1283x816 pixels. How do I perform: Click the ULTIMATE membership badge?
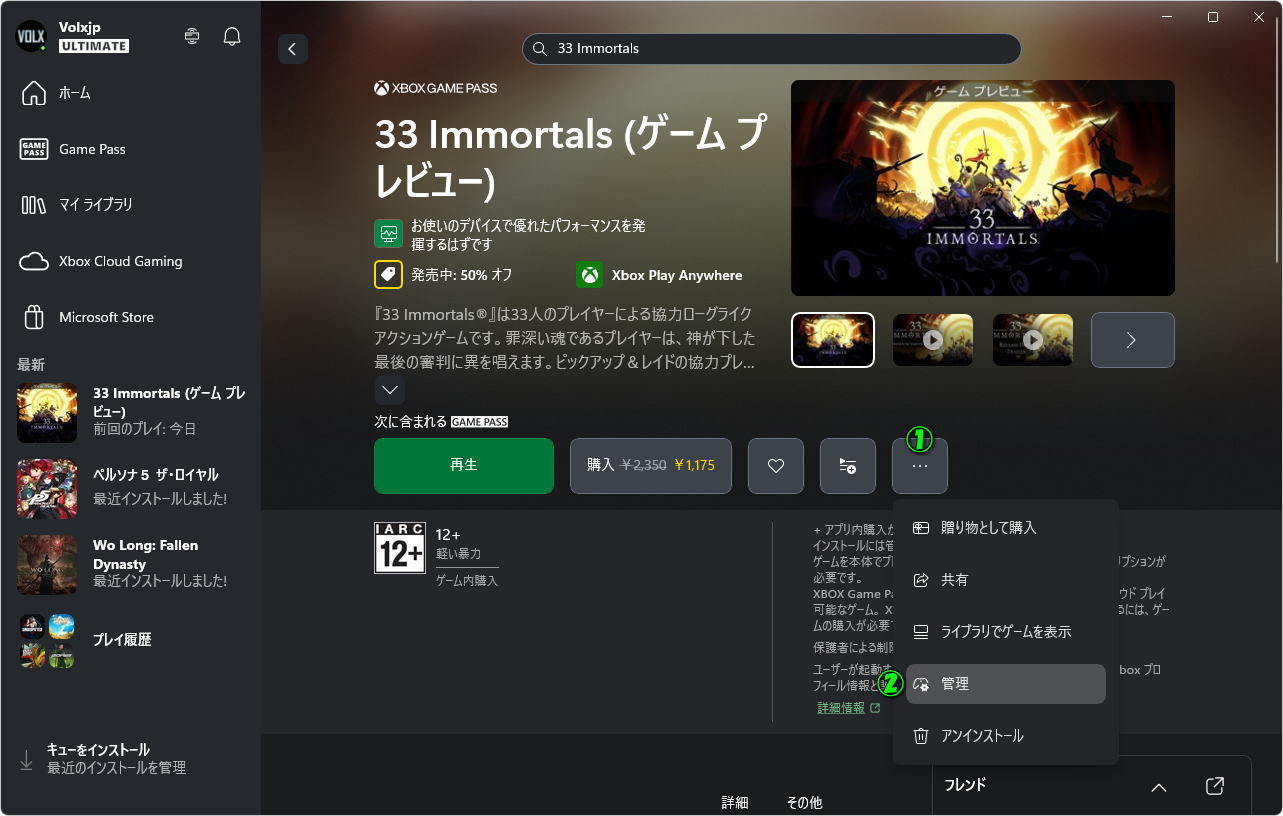click(x=94, y=46)
